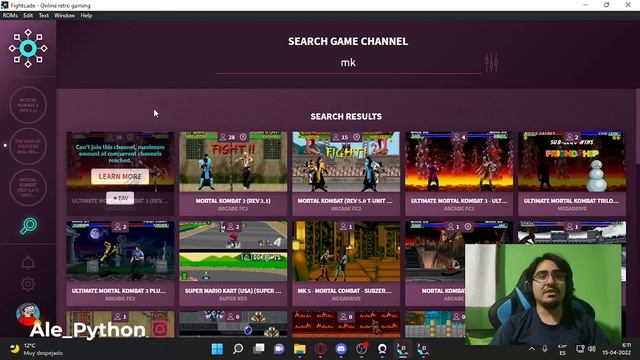The image size is (640, 360).
Task: Open the weather widget showing 12°C
Action: (36, 349)
